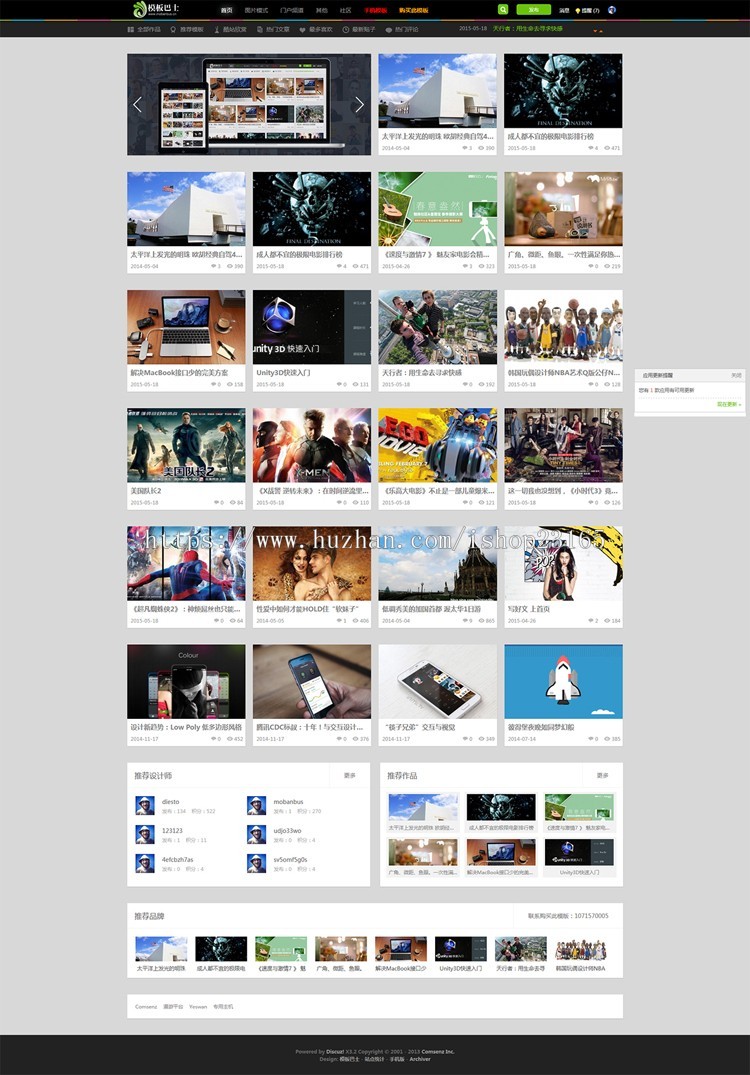Select 首页 in the top navigation

point(226,10)
